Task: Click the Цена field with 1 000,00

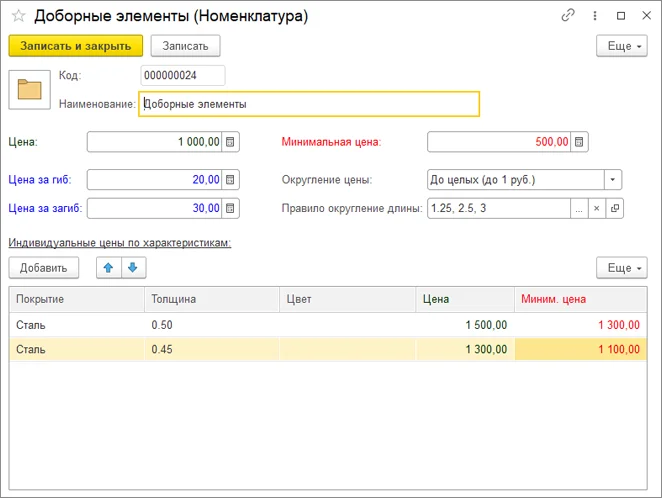Action: coord(155,142)
